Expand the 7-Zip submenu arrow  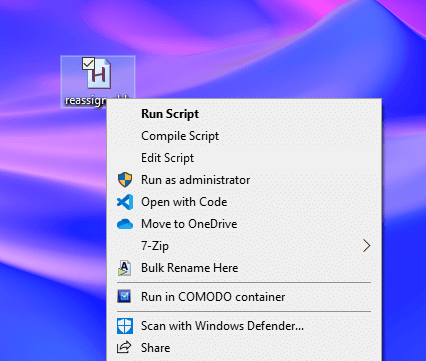[x=366, y=246]
